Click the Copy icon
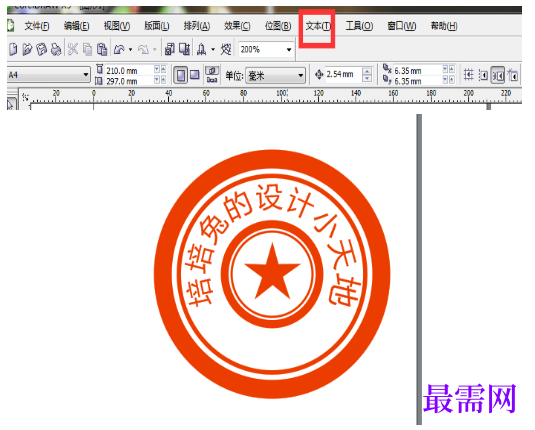535x430 pixels. (x=88, y=49)
